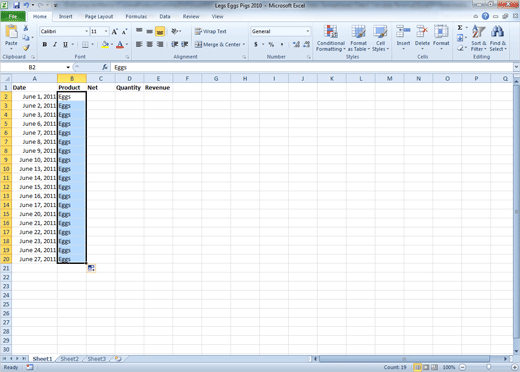Open Sort & Filter dropdown
This screenshot has width=520, height=372.
pos(478,38)
